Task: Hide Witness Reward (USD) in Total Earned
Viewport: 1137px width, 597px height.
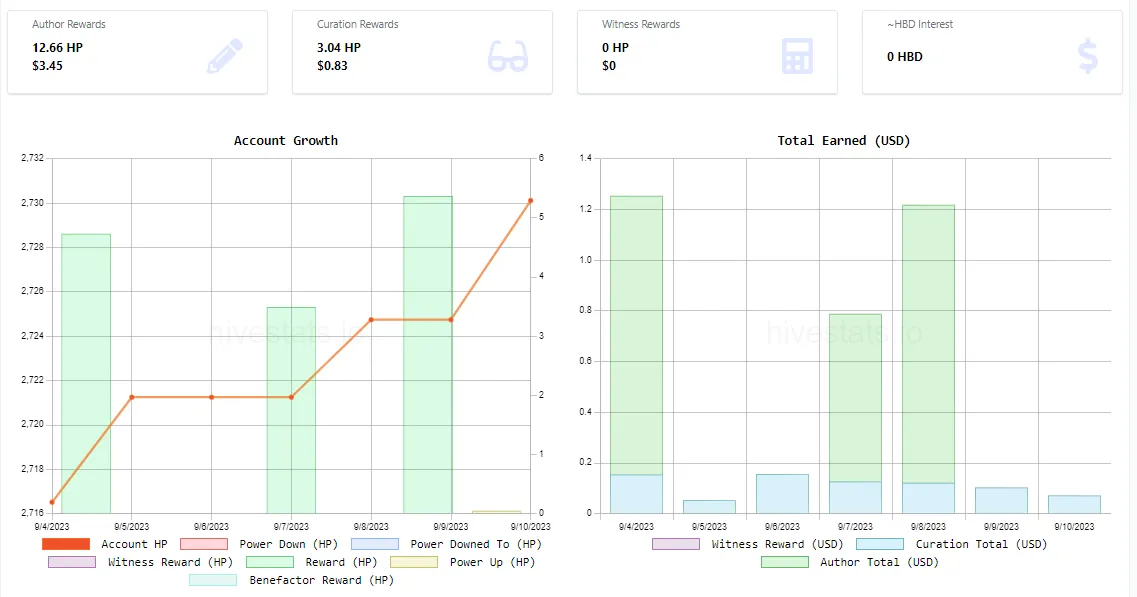Action: coord(748,544)
